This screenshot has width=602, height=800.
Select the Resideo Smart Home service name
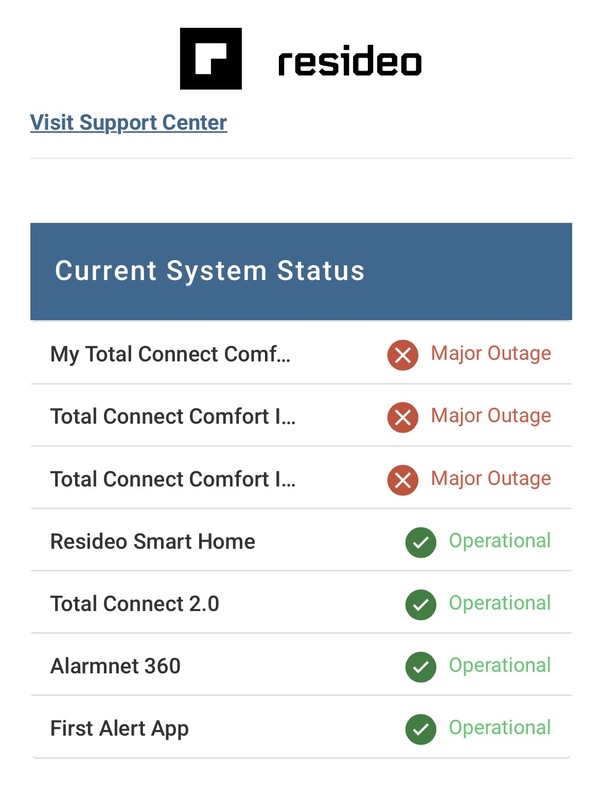click(153, 542)
